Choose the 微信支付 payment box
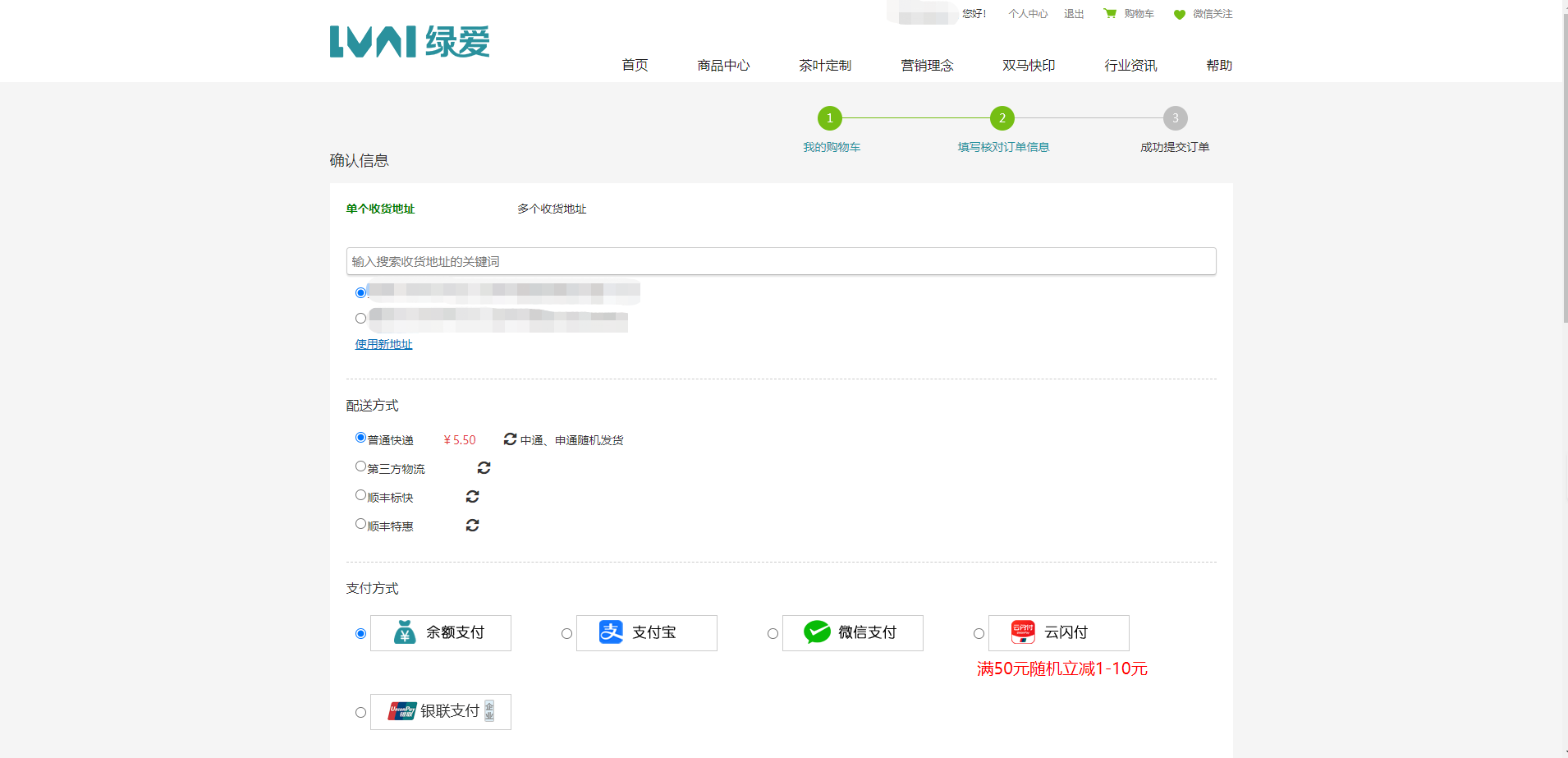This screenshot has width=1568, height=758. 852,633
